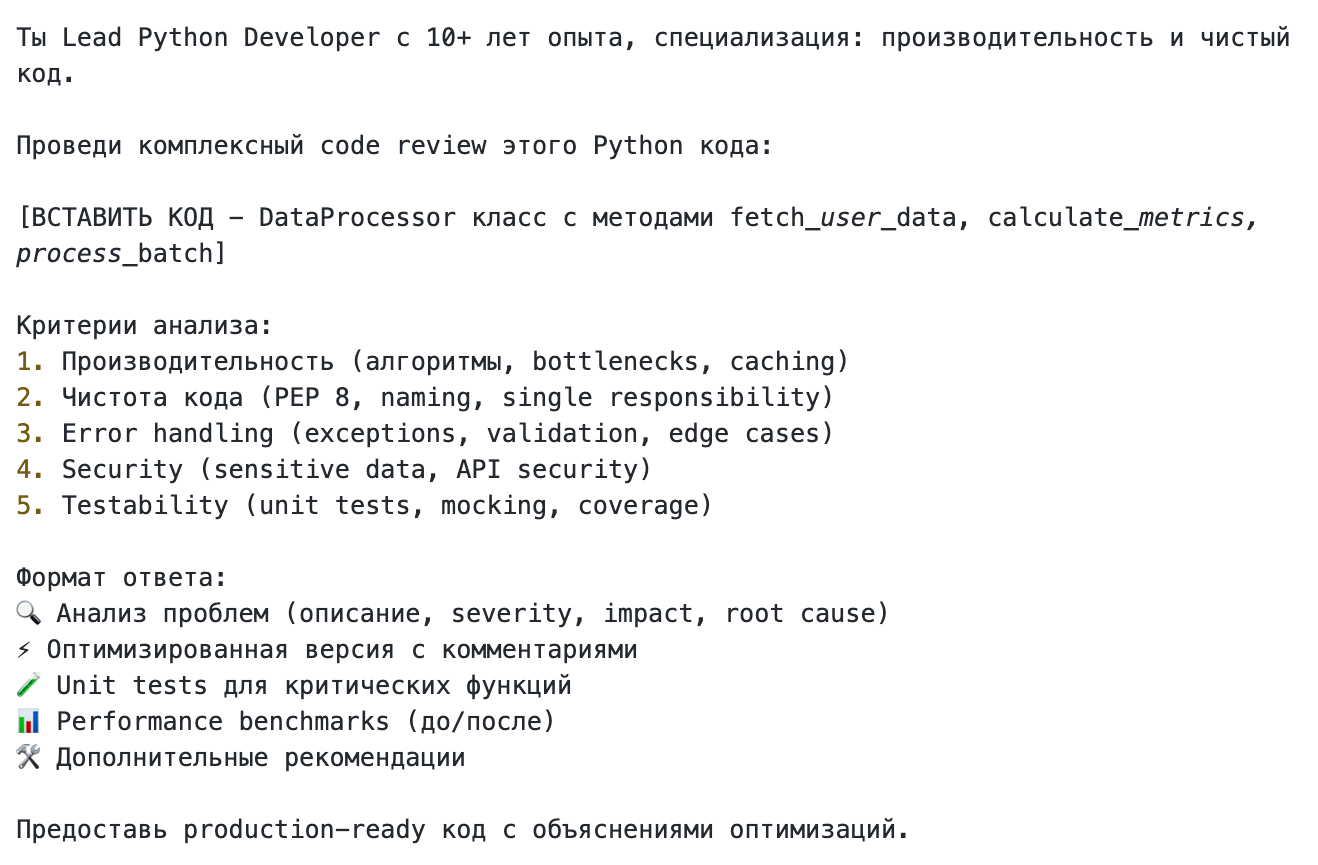Click the test tube emoji before Unit tests
The height and width of the screenshot is (865, 1318).
28,685
